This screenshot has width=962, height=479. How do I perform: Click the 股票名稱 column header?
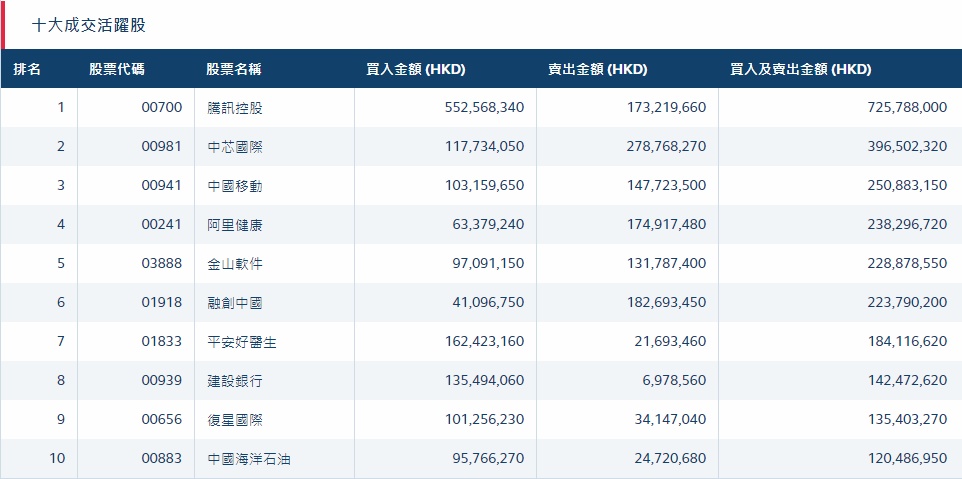[x=234, y=70]
